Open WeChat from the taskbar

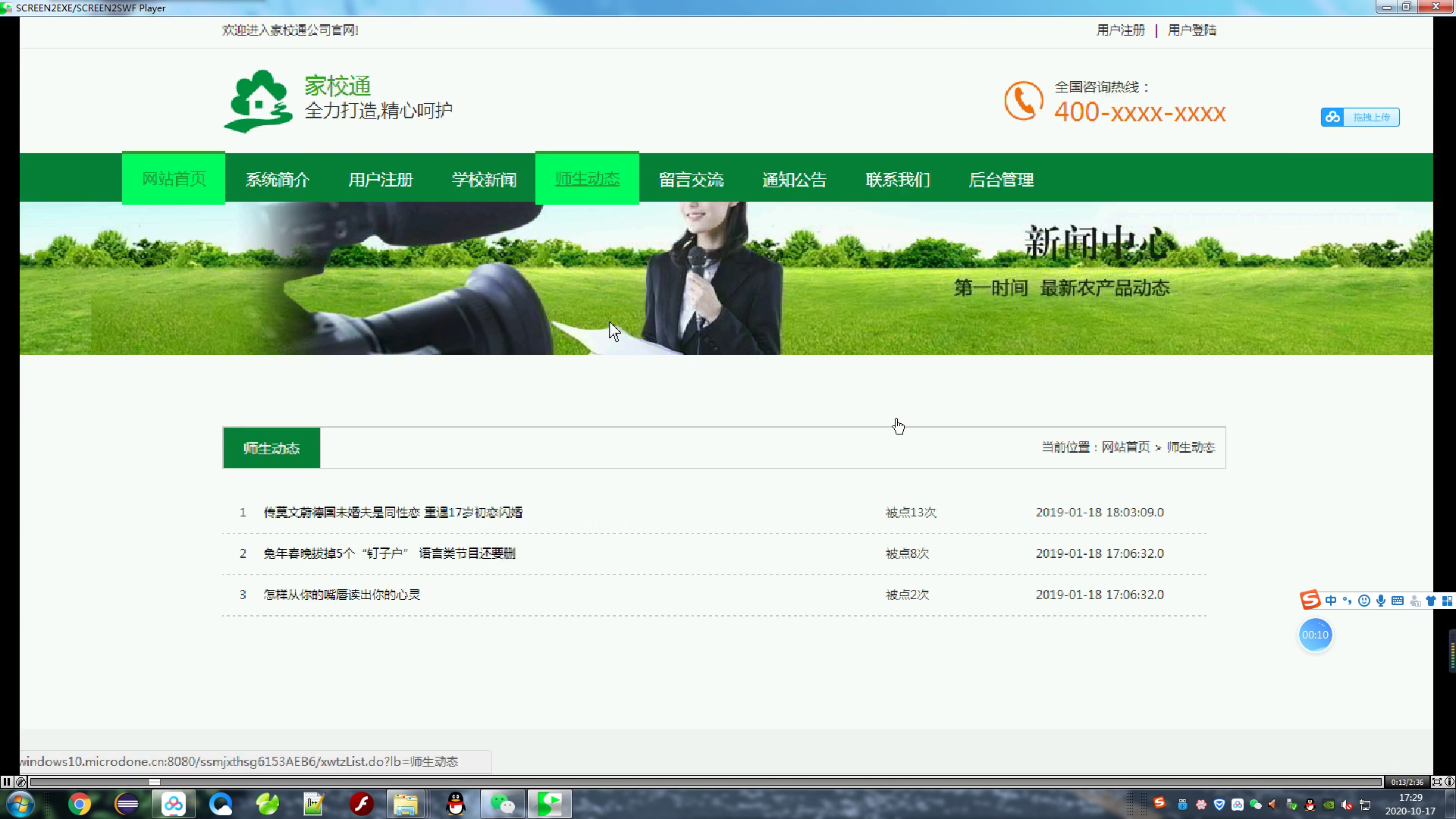pos(503,804)
